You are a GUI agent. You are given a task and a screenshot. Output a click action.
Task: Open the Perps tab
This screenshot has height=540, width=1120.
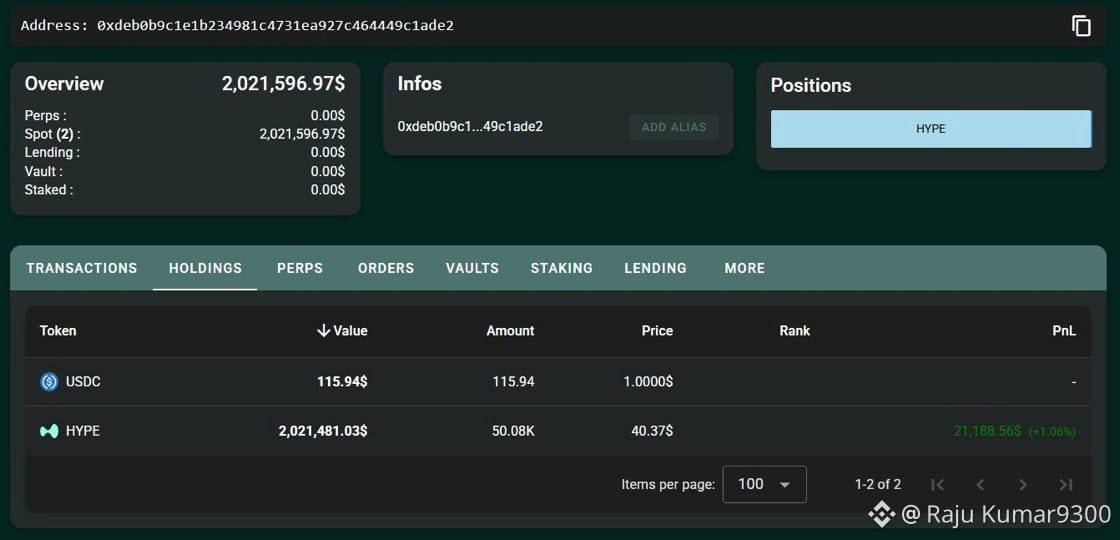click(x=300, y=269)
